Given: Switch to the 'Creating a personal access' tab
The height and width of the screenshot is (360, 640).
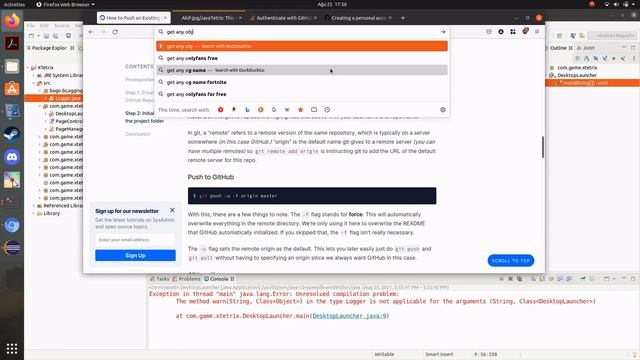Looking at the screenshot, I should pyautogui.click(x=358, y=18).
